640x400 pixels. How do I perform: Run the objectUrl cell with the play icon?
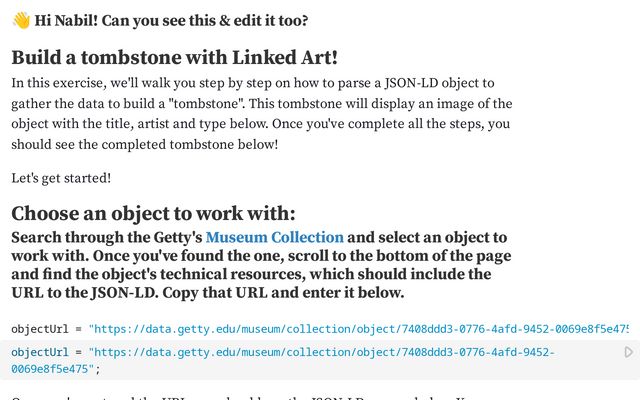click(629, 352)
